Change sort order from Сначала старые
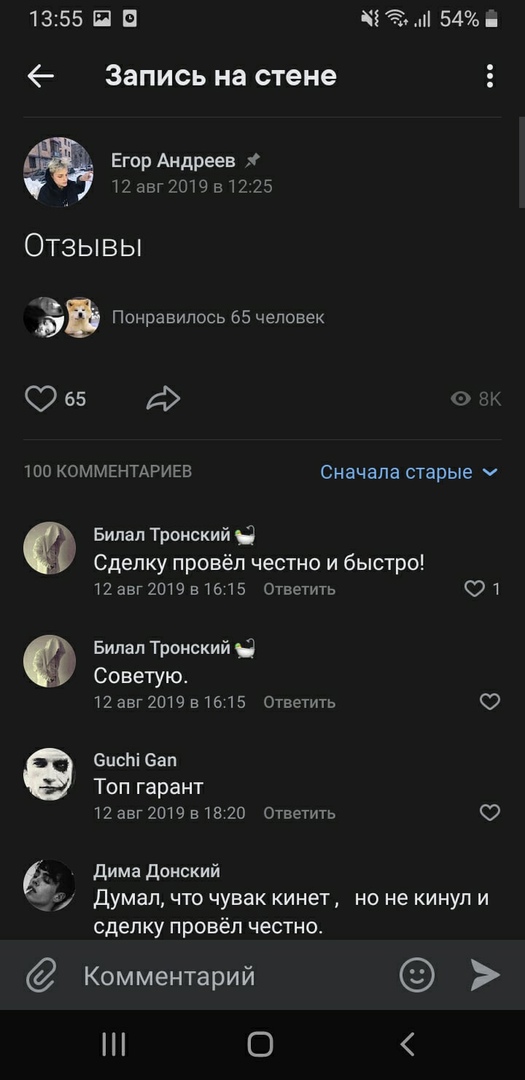The width and height of the screenshot is (525, 1080). coord(396,472)
